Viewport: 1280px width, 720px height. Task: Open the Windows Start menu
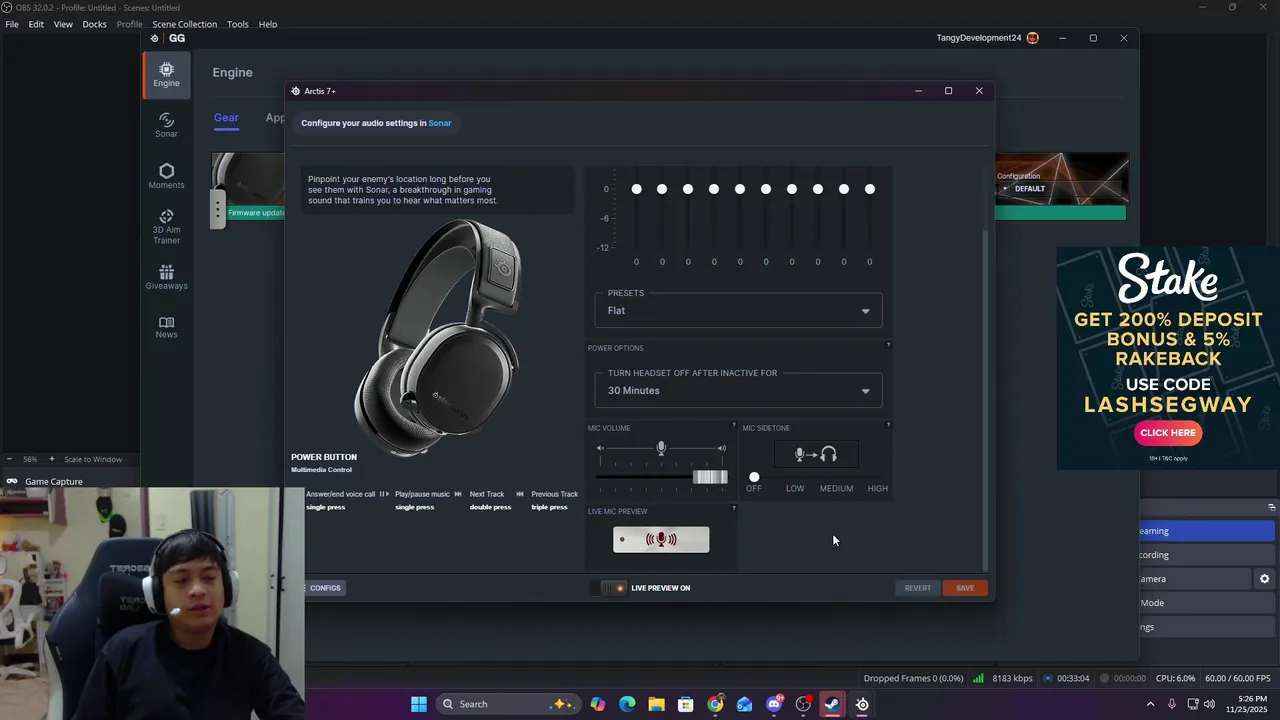point(419,704)
